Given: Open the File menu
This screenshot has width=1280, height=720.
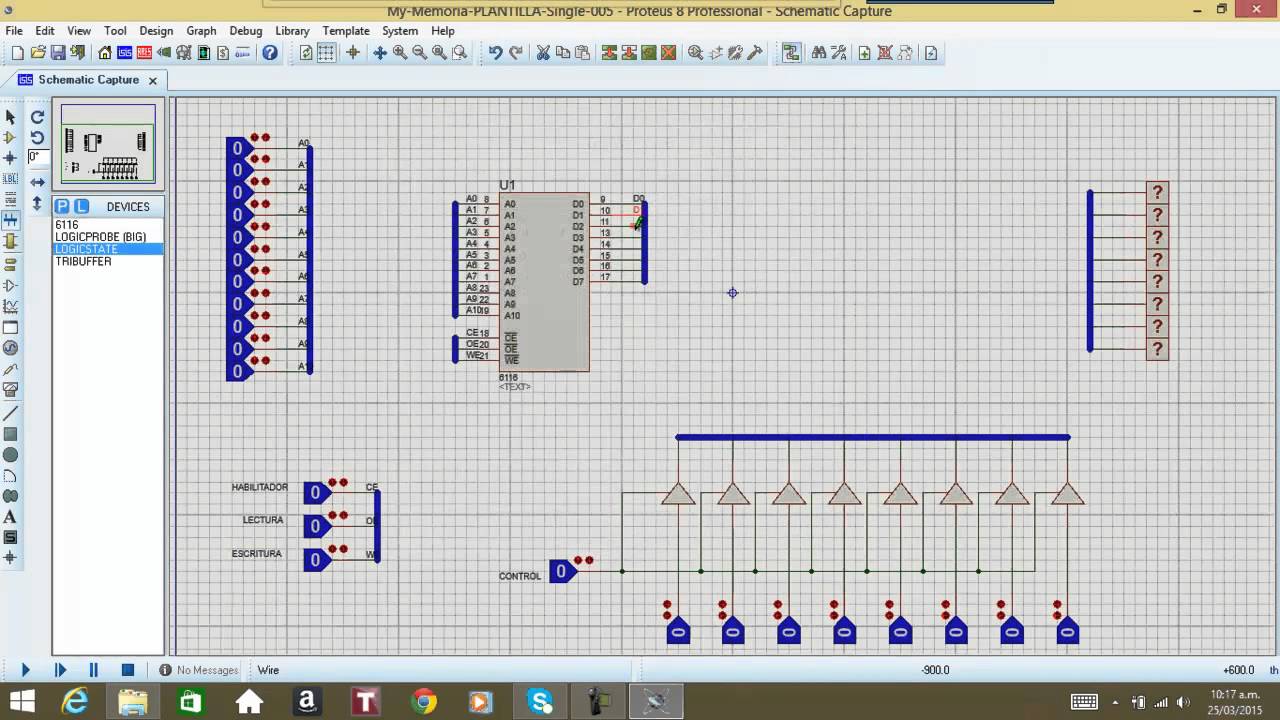Looking at the screenshot, I should (14, 31).
